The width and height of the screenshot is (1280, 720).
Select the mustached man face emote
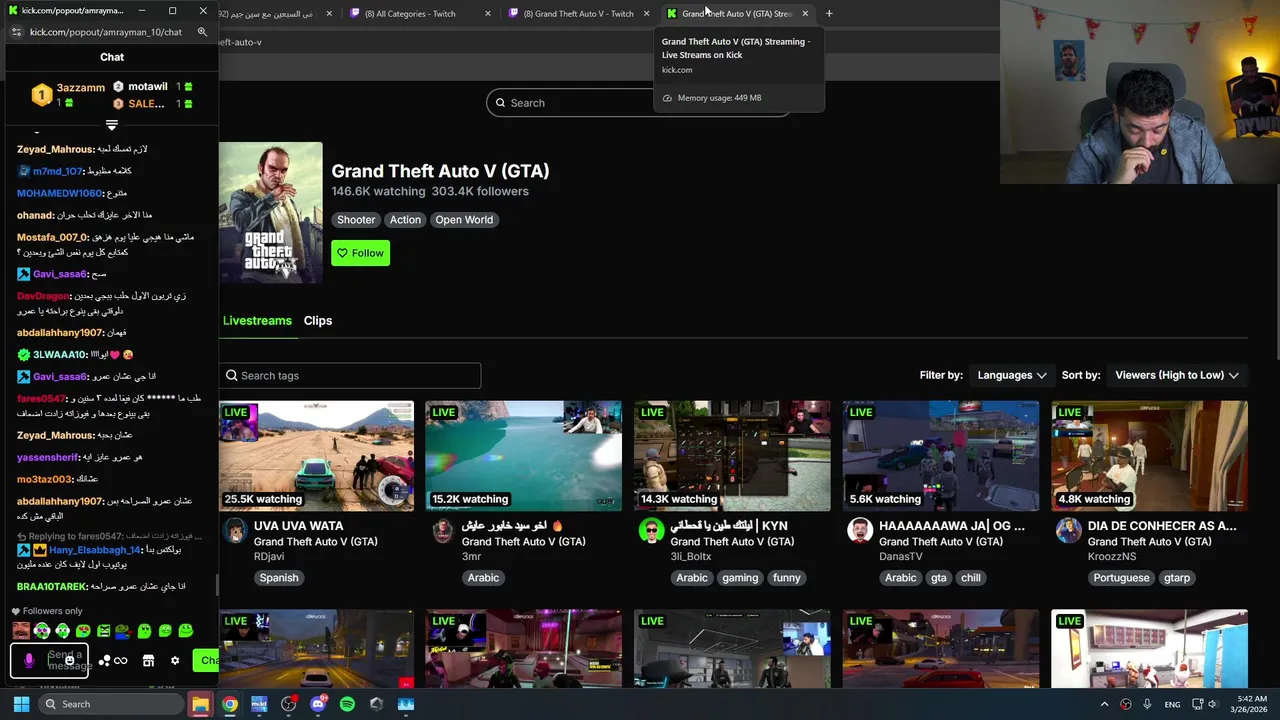21,630
